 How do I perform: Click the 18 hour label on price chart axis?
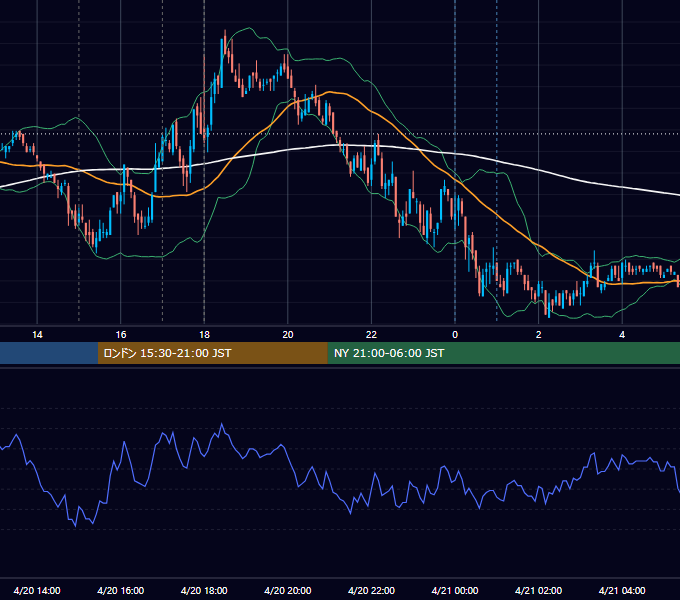click(204, 335)
